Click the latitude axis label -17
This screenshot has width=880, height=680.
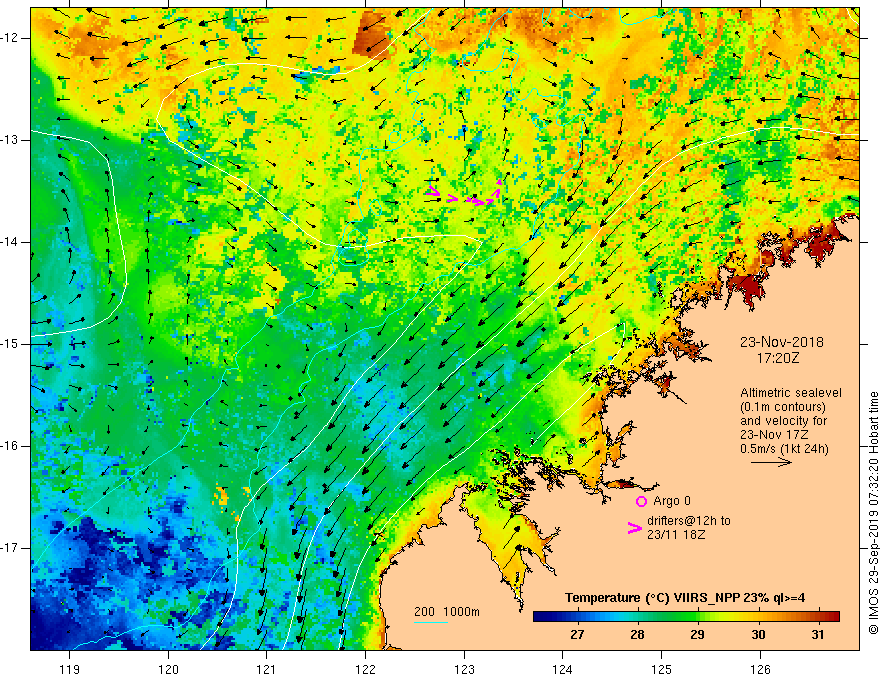coord(10,548)
